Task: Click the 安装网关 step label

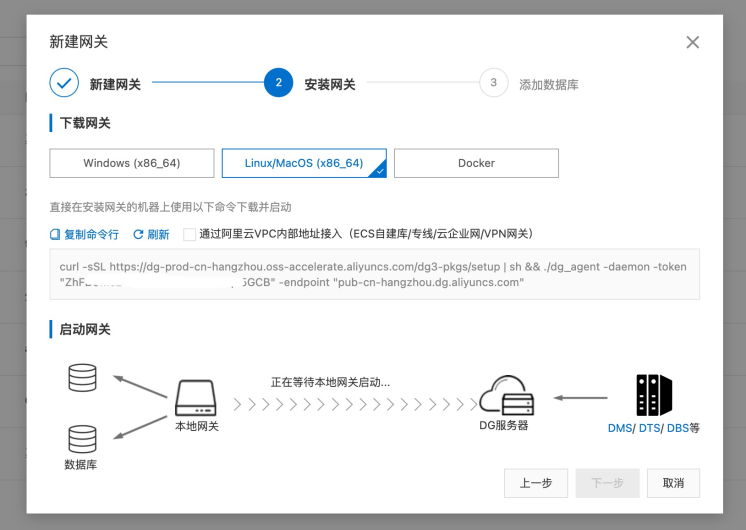Action: (330, 85)
